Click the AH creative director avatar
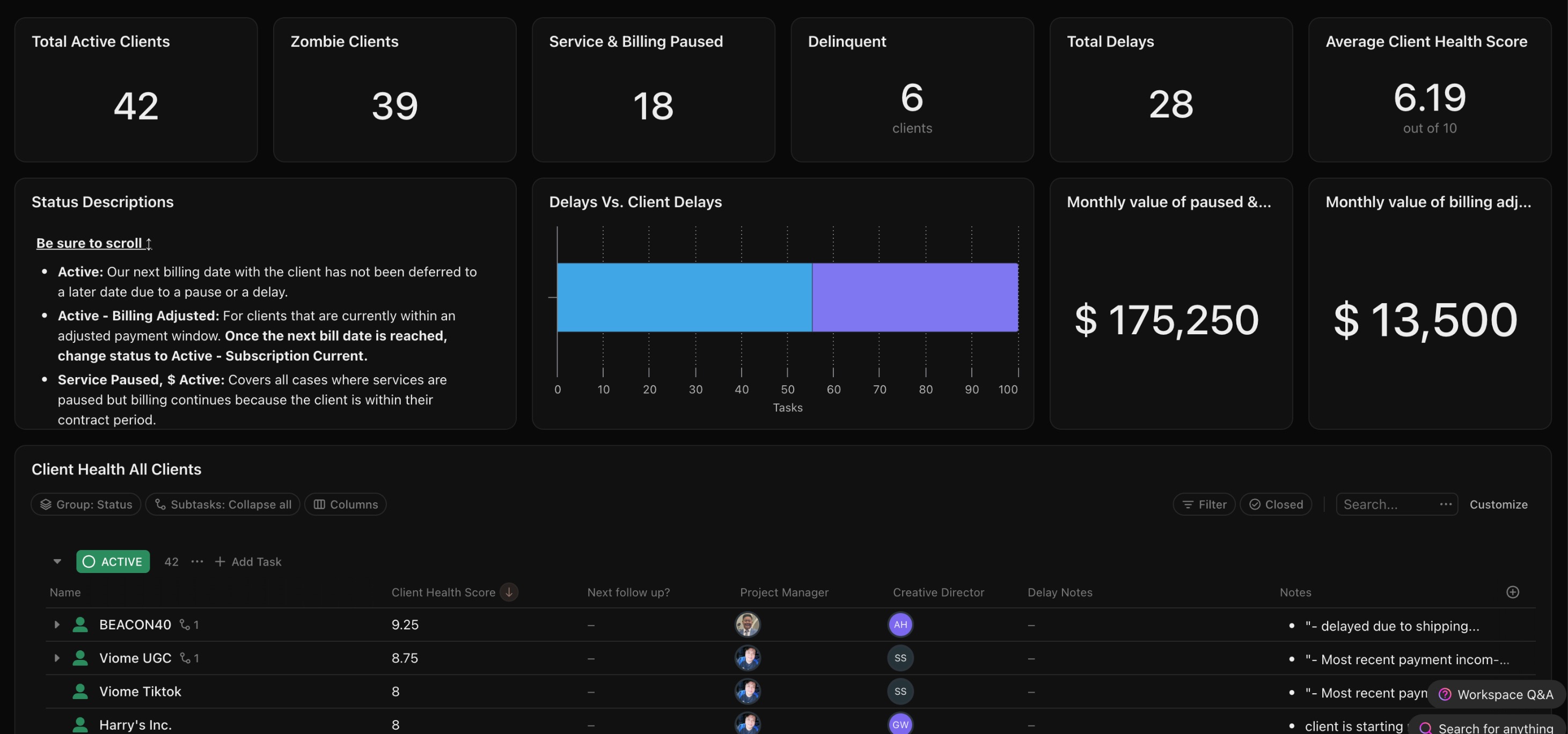The height and width of the screenshot is (734, 1568). (x=900, y=625)
